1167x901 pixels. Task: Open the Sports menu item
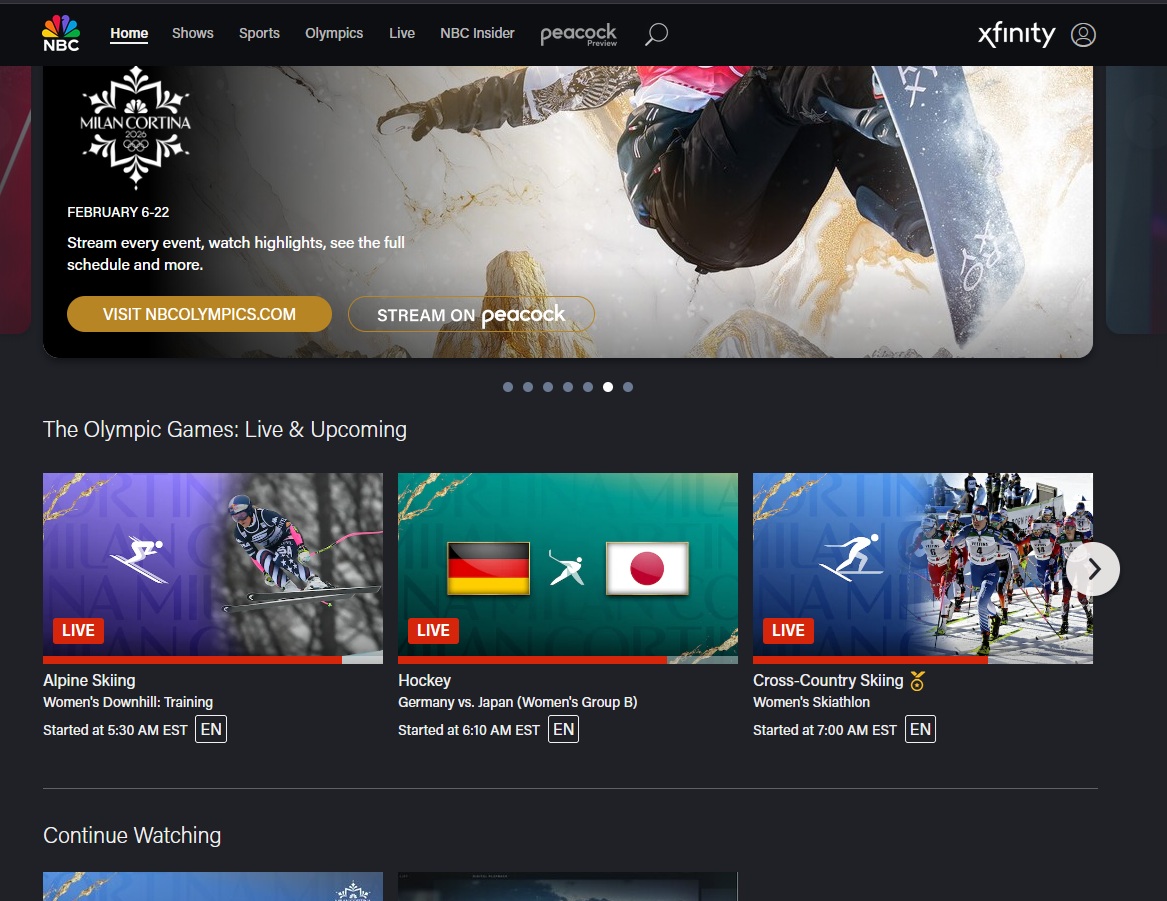259,33
